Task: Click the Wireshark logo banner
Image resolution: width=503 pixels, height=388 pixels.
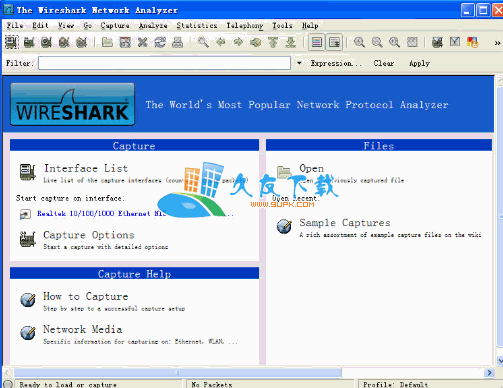Action: [x=73, y=104]
